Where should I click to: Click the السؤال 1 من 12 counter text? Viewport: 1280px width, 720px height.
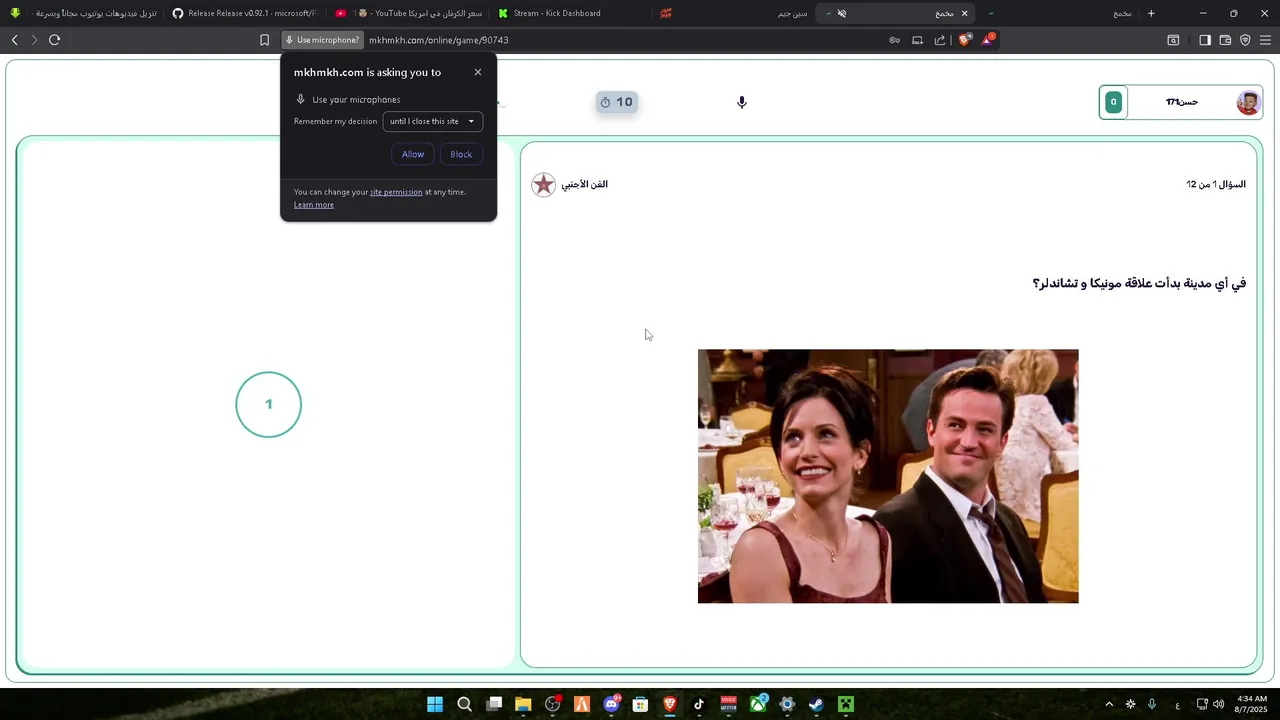pyautogui.click(x=1216, y=184)
